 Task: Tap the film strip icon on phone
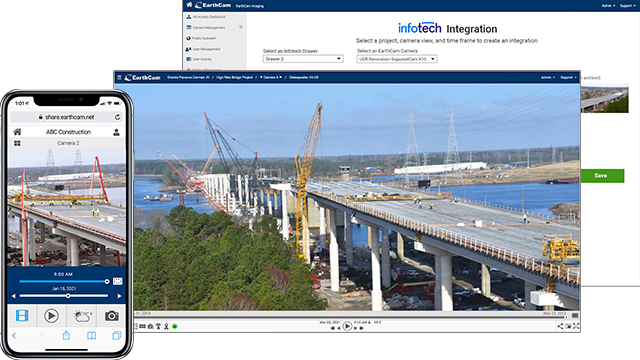tap(22, 316)
